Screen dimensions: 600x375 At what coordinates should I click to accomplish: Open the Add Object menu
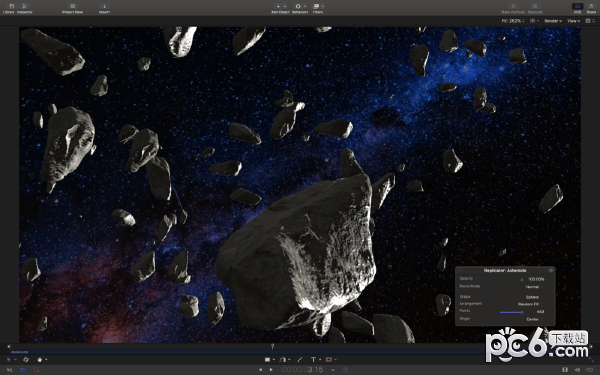(x=280, y=8)
